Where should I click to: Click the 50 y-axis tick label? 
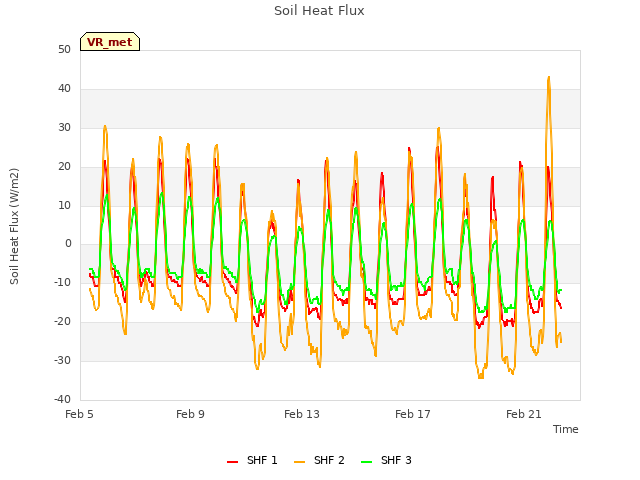(64, 50)
